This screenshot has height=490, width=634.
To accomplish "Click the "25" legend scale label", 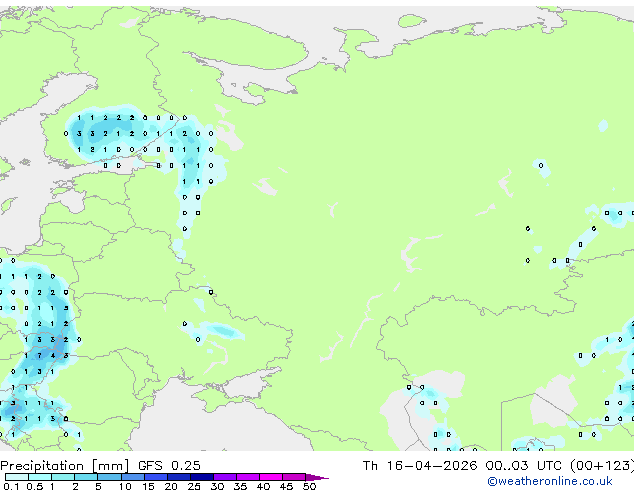I will [x=194, y=486].
